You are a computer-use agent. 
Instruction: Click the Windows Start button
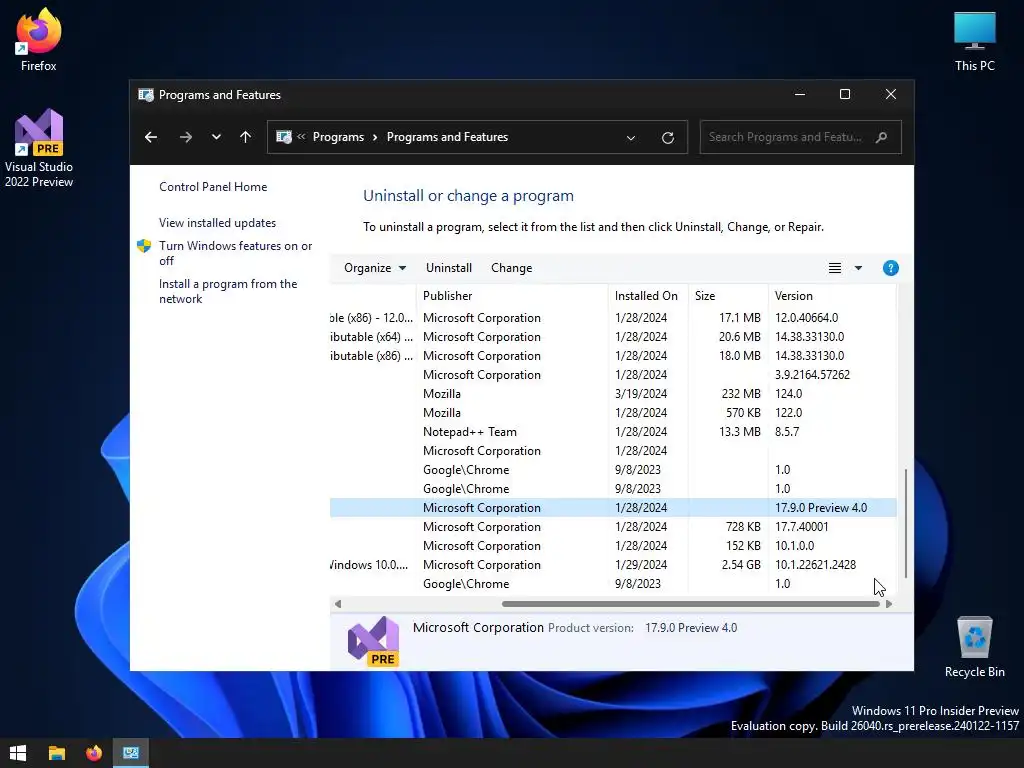(x=18, y=753)
